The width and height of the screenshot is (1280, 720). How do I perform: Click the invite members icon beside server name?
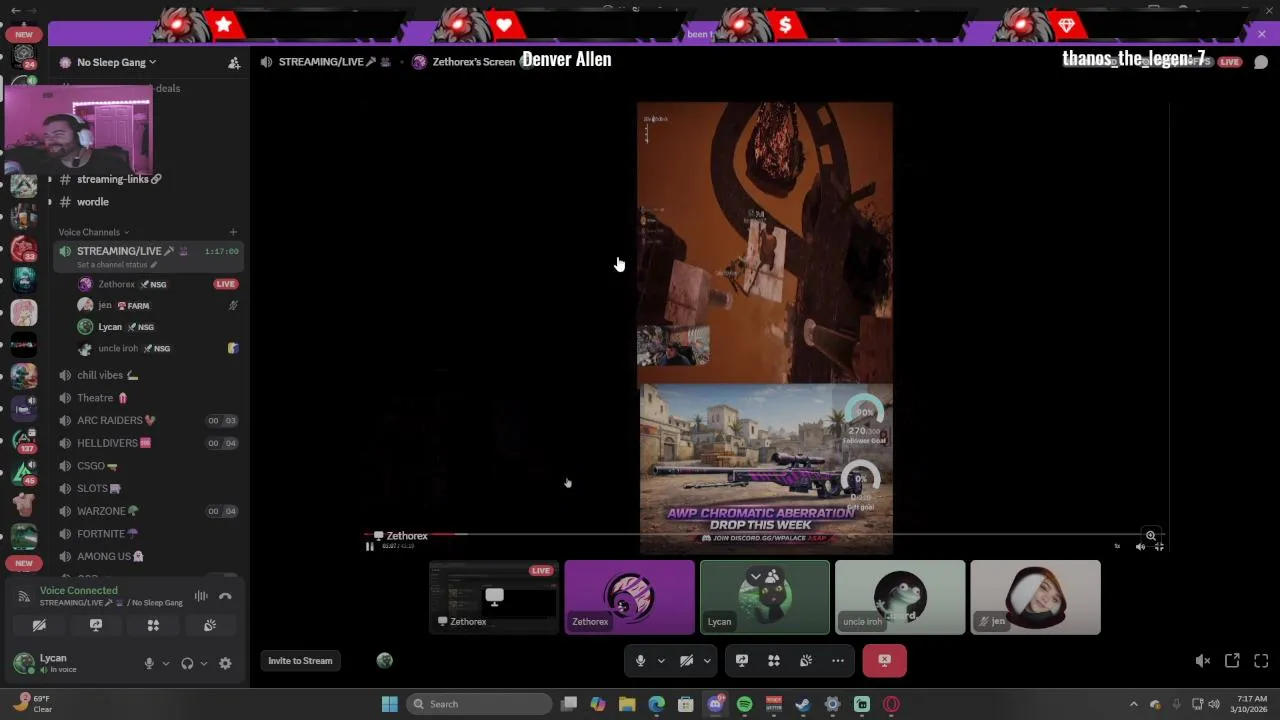[234, 62]
